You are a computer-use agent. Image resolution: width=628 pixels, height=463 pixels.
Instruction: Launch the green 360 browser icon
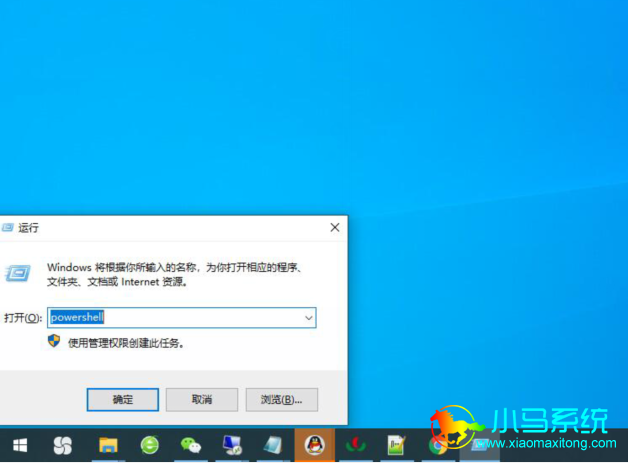click(x=150, y=445)
